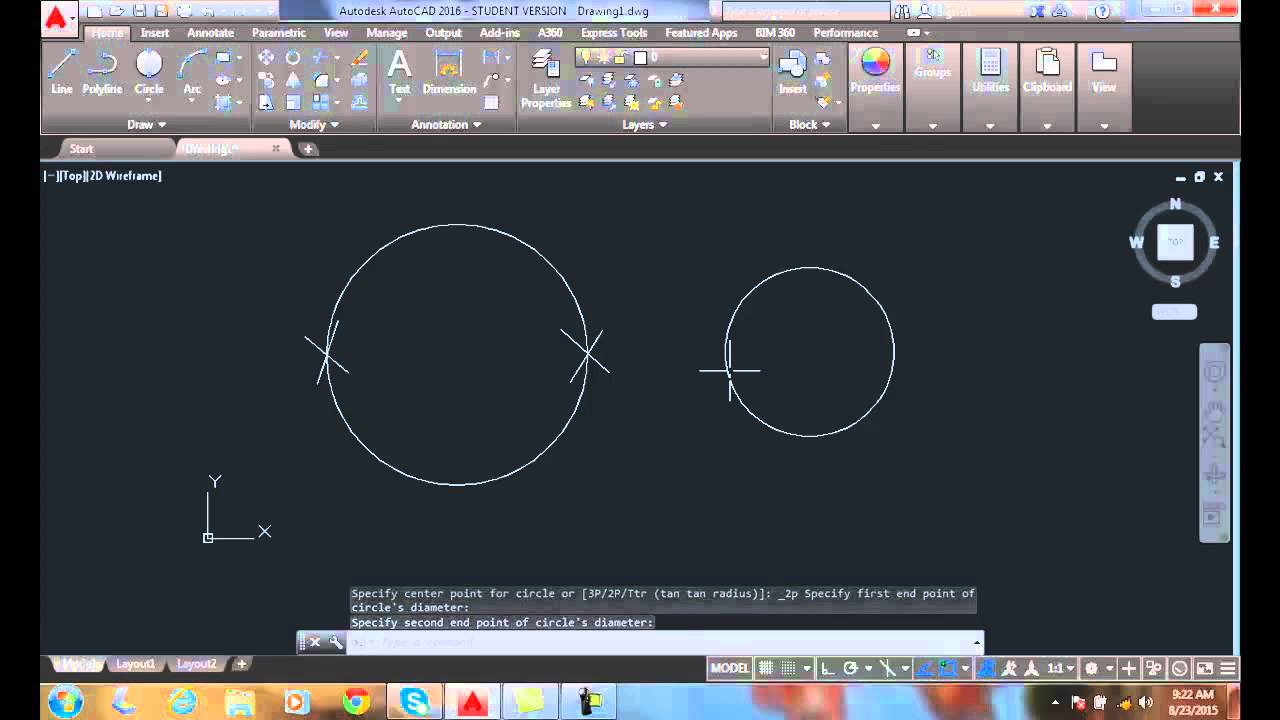
Task: Click the Trim tool icon
Action: 320,58
